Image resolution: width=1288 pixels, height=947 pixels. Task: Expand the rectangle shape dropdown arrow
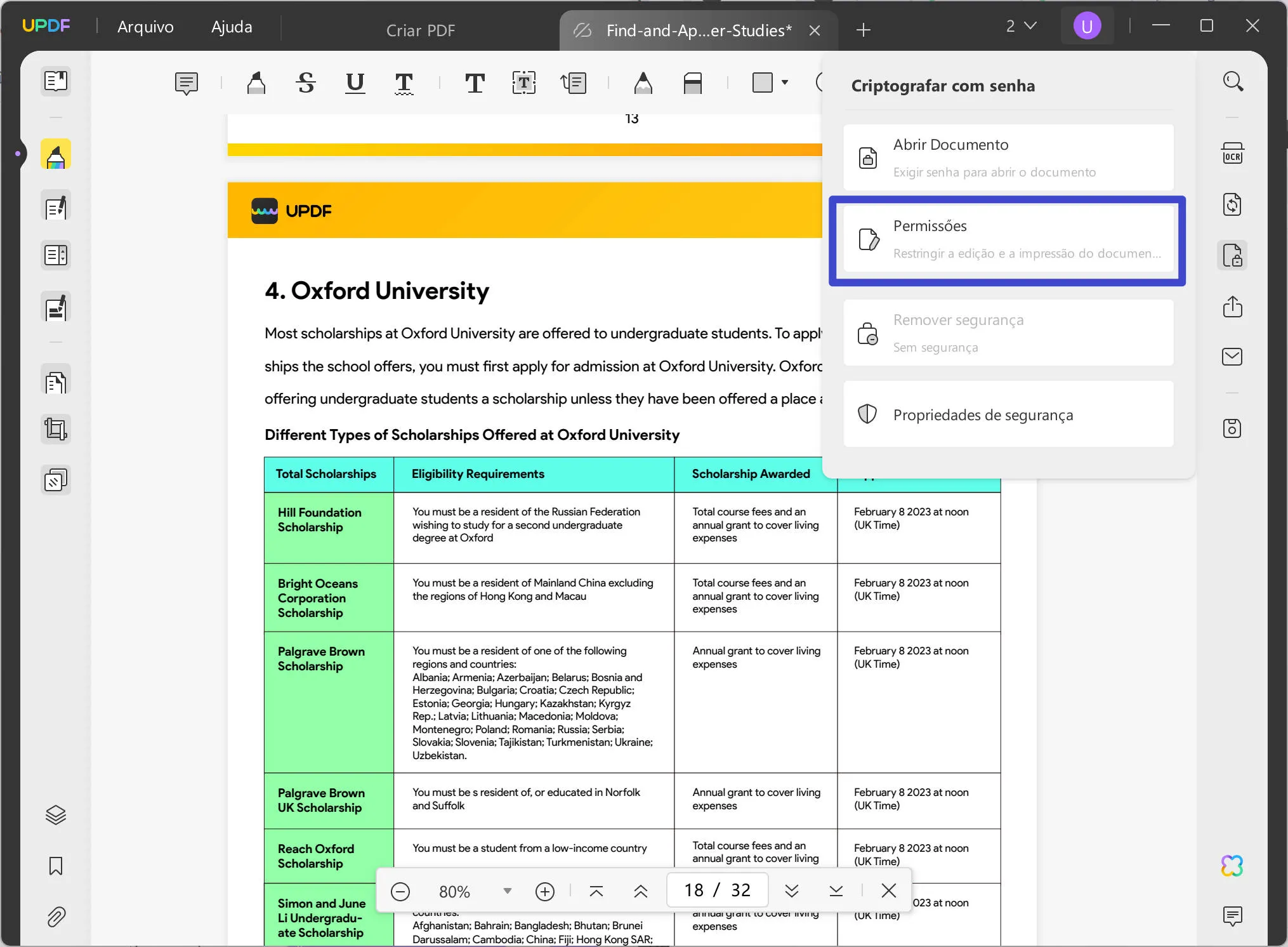[x=785, y=83]
